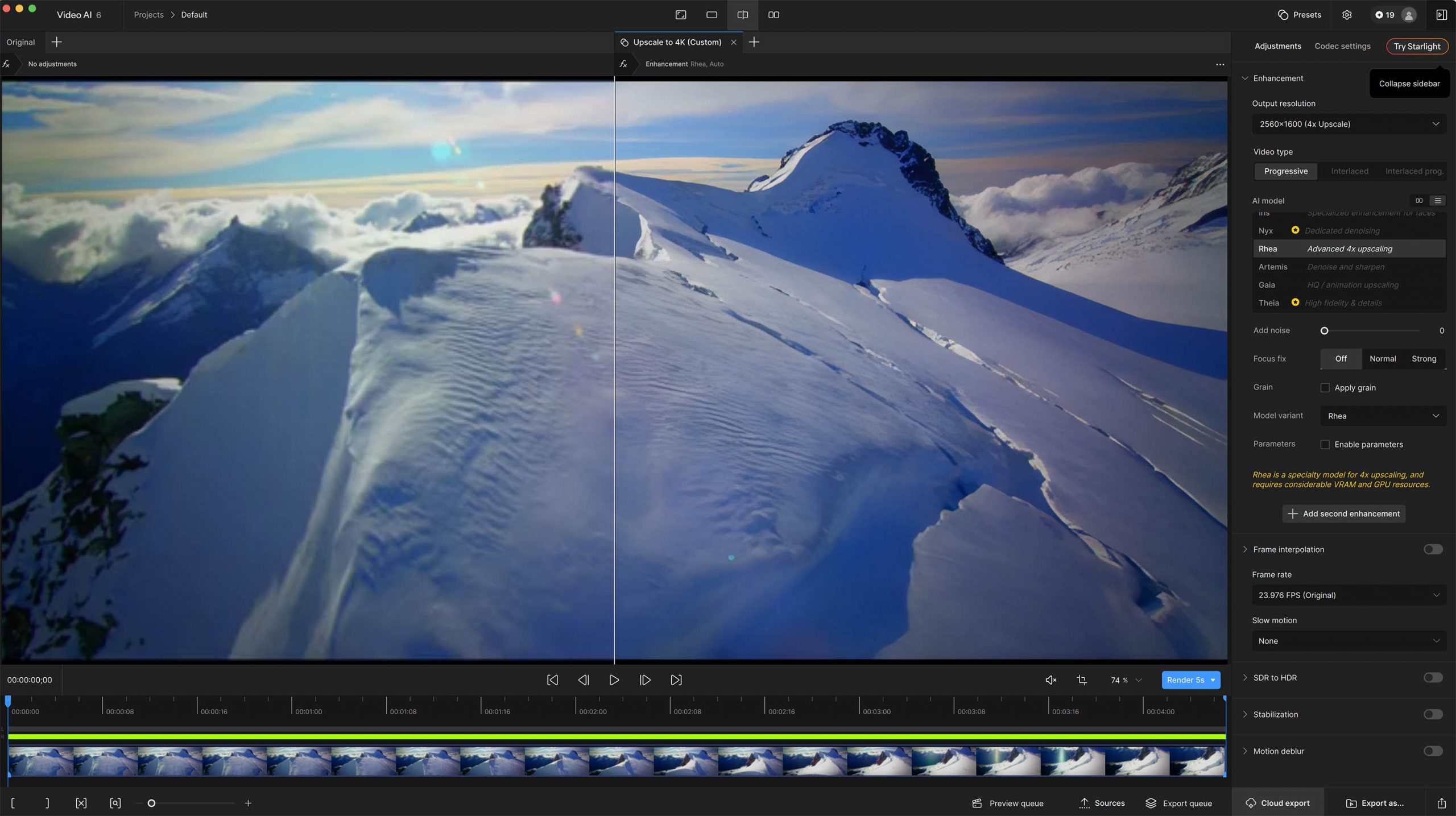
Task: Expand the Frame interpolation section
Action: [1245, 549]
